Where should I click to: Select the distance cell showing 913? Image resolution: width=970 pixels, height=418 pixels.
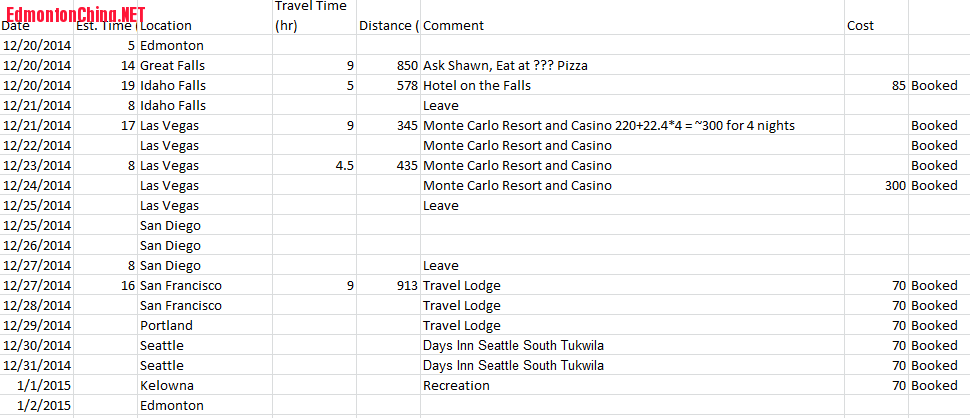406,285
